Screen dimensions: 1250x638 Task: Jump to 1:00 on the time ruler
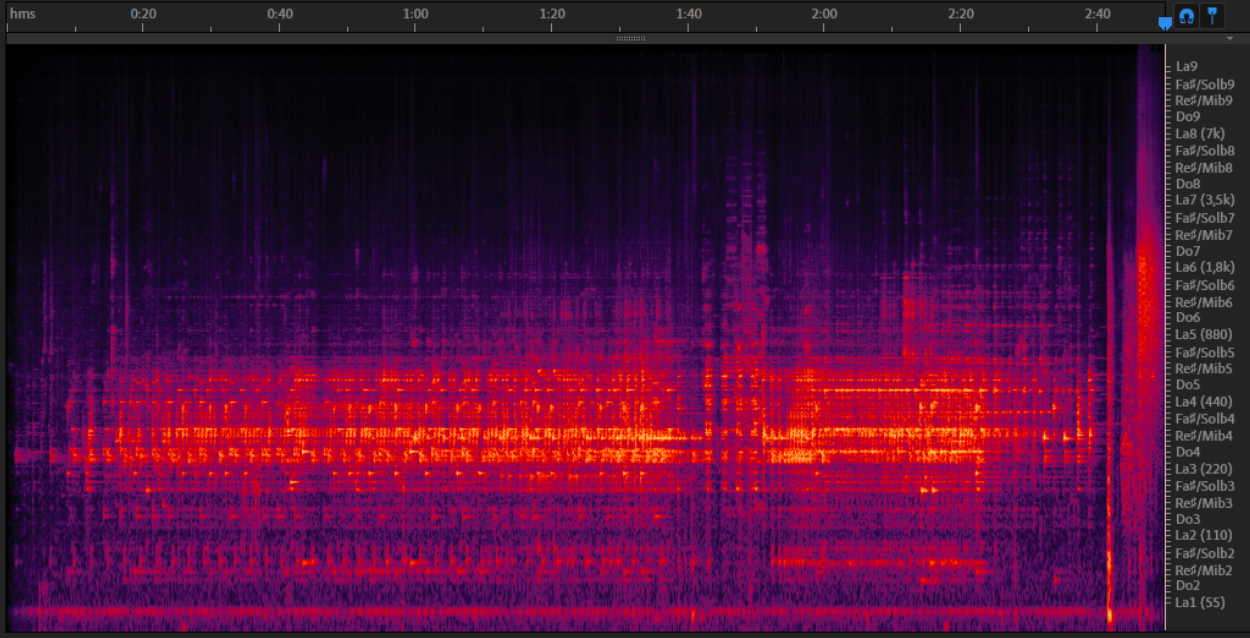[415, 14]
